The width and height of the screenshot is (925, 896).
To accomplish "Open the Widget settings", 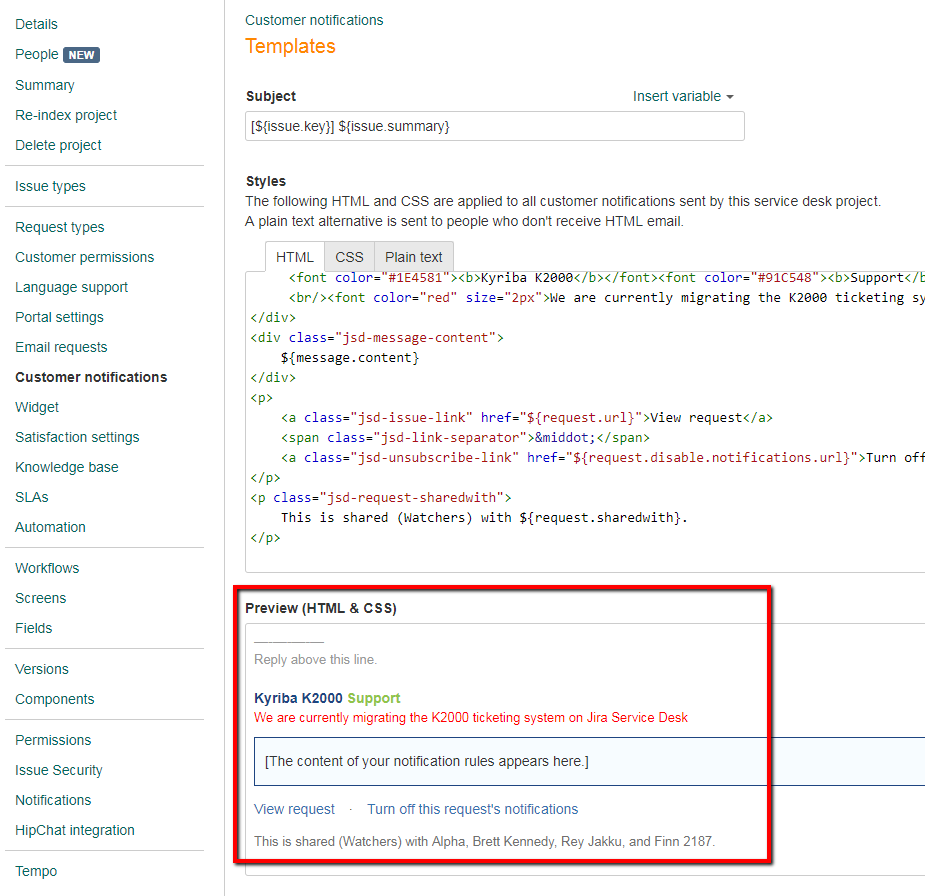I will click(36, 407).
